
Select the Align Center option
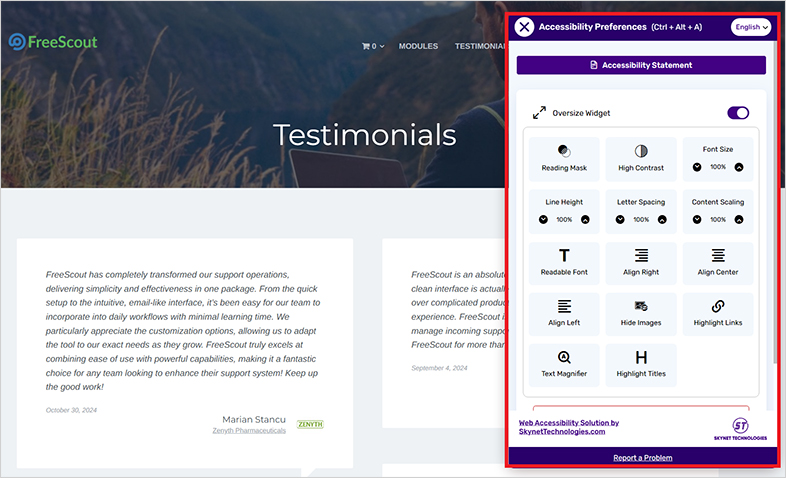tap(718, 263)
